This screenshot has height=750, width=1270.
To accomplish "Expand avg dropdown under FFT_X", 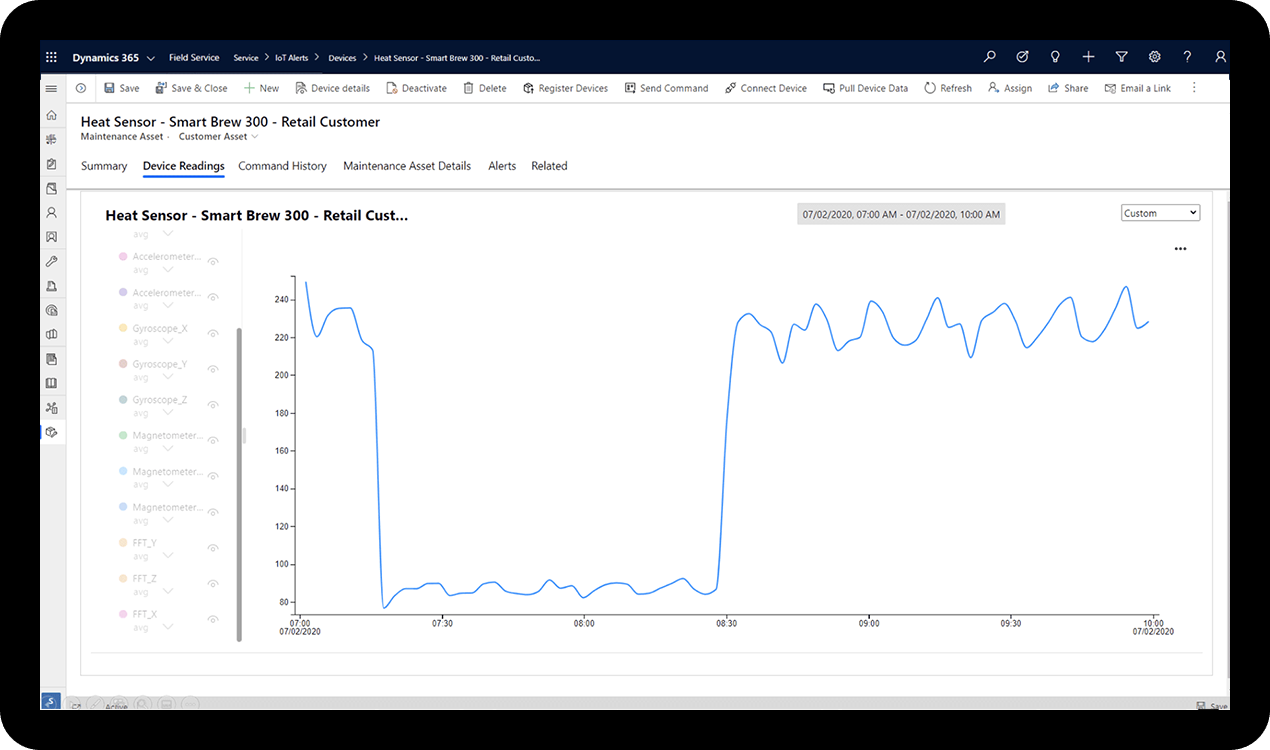I will (x=167, y=628).
